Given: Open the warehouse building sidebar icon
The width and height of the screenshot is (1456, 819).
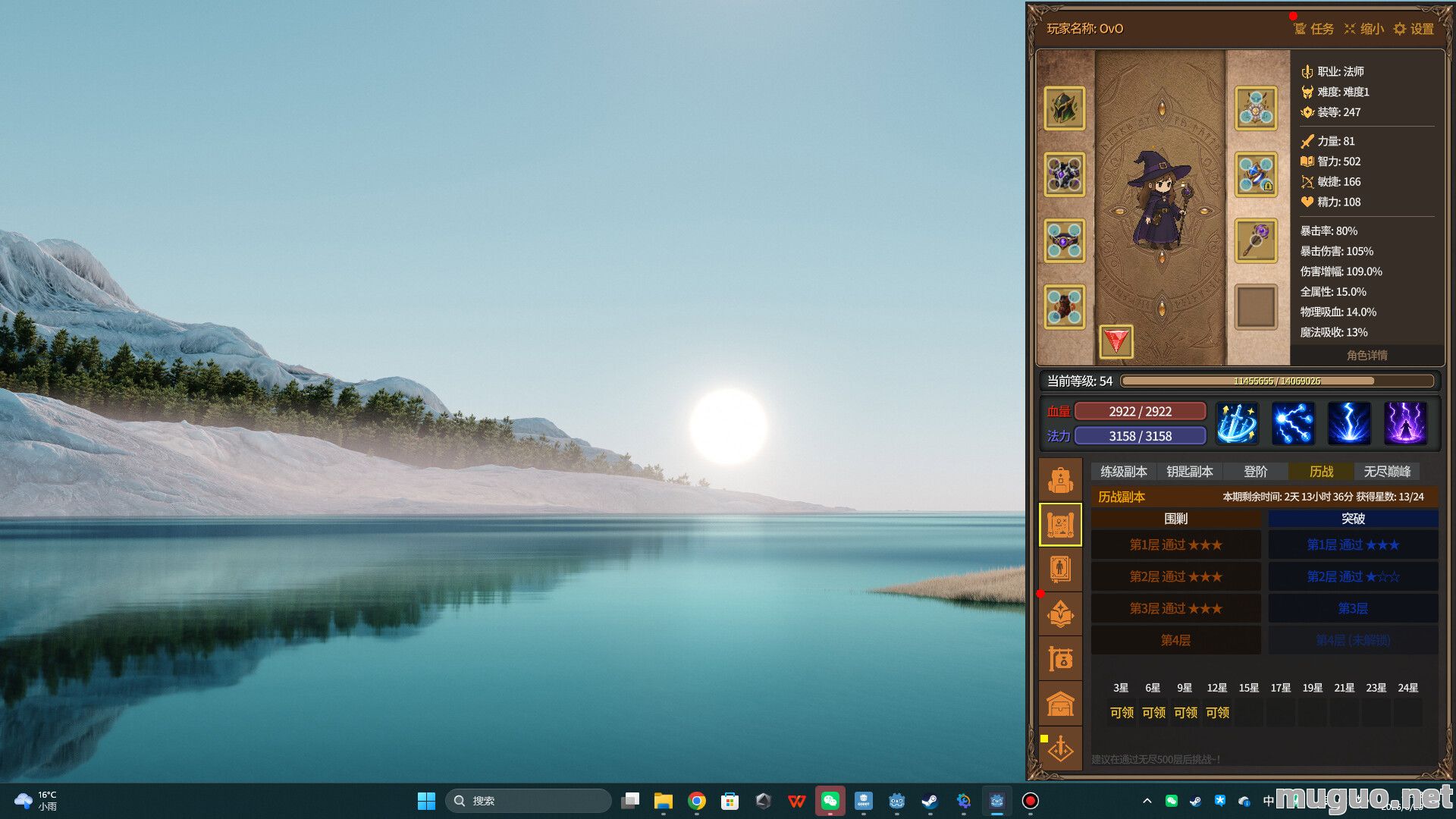Looking at the screenshot, I should pos(1060,703).
